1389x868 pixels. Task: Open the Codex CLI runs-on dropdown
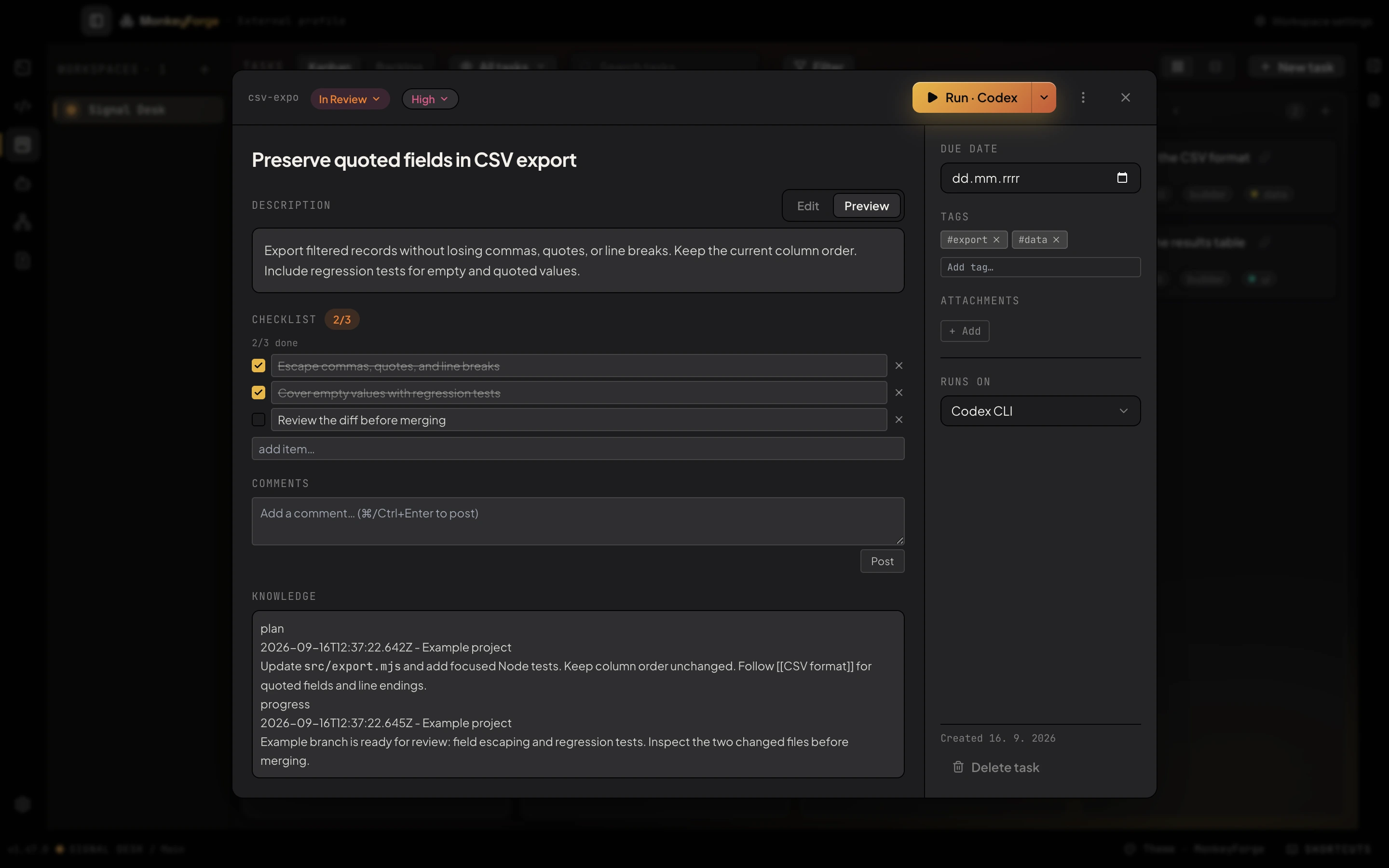(1040, 411)
